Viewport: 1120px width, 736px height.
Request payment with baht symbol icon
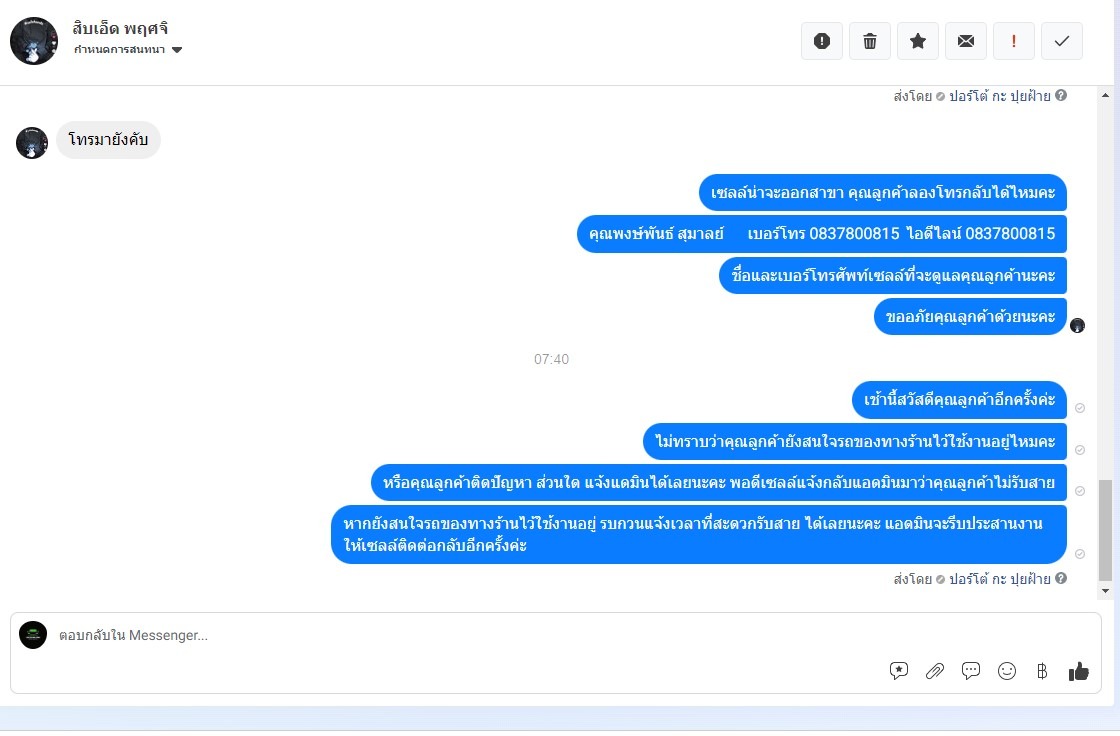[1042, 670]
